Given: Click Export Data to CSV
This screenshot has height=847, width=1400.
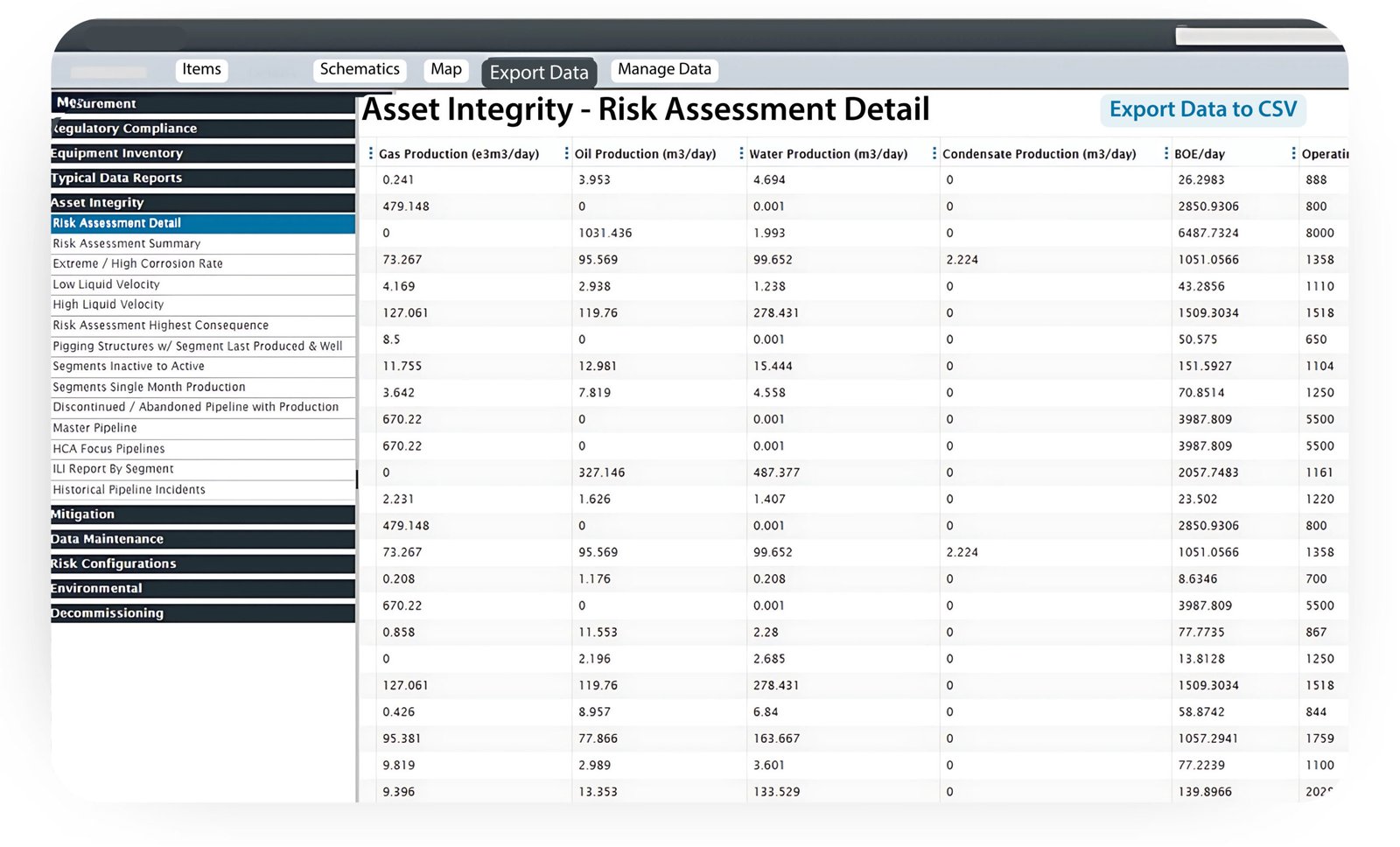Looking at the screenshot, I should click(x=1202, y=109).
